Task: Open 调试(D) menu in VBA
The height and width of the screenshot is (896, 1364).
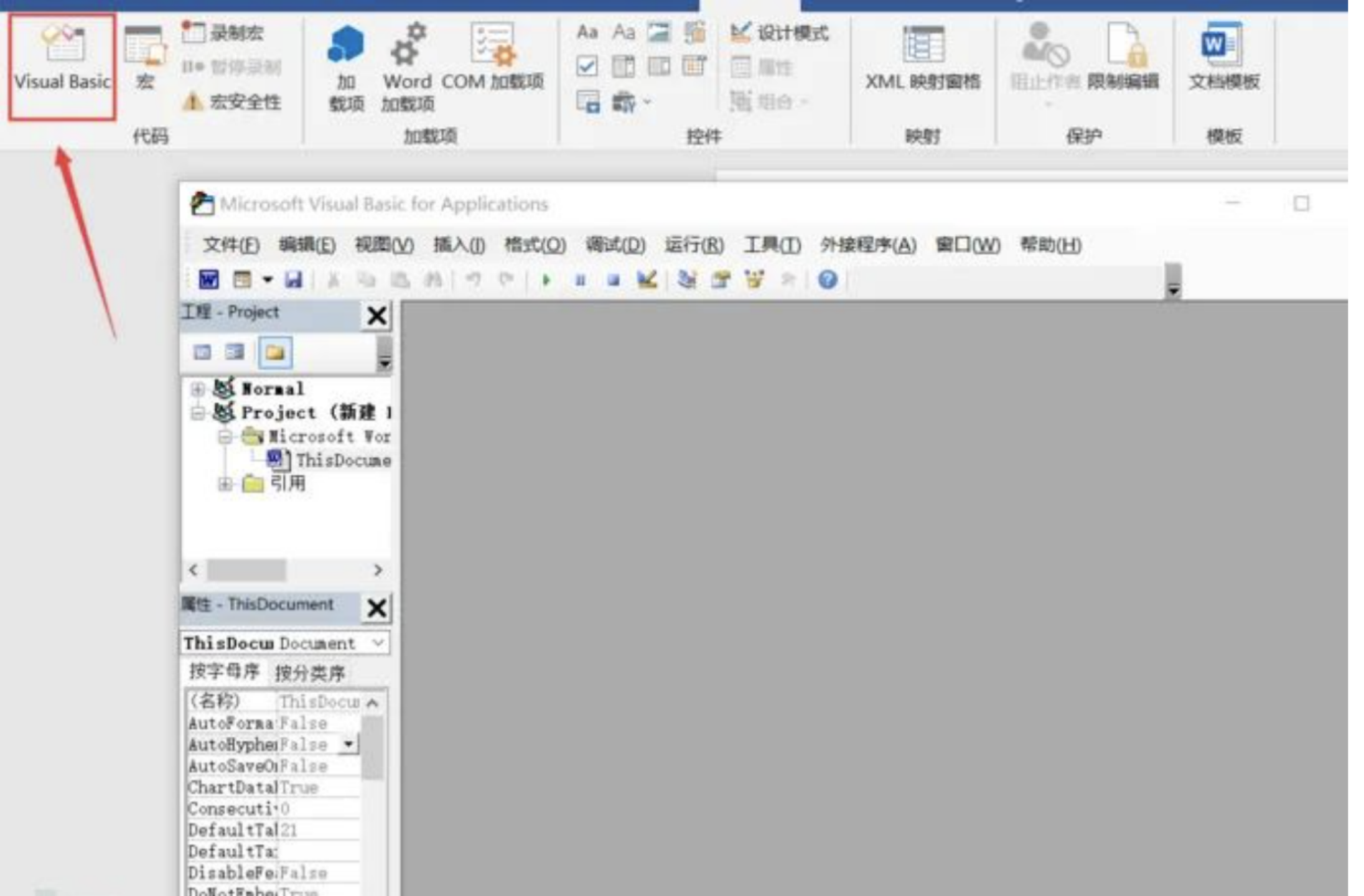Action: point(615,245)
